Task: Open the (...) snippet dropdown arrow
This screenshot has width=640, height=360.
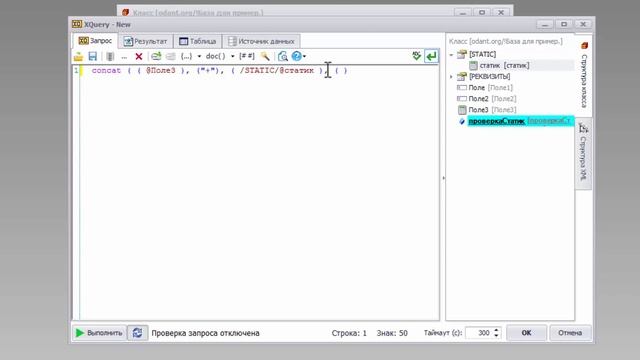Action: 199,56
